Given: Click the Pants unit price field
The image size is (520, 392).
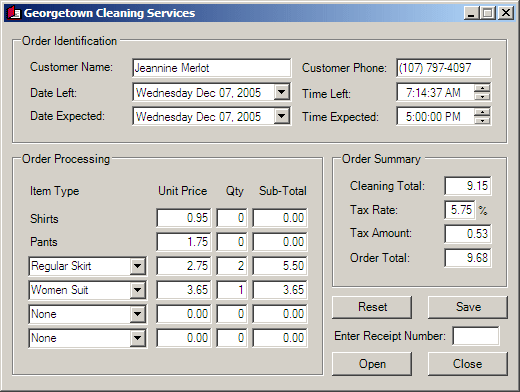Looking at the screenshot, I should tap(184, 242).
